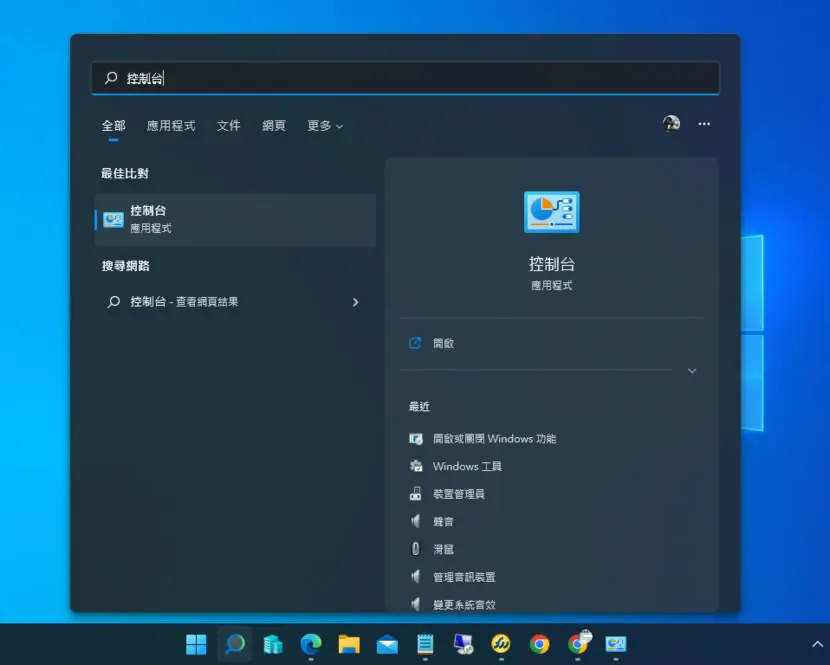Select the 控制台 best match result
Viewport: 830px width, 665px height.
click(x=236, y=220)
